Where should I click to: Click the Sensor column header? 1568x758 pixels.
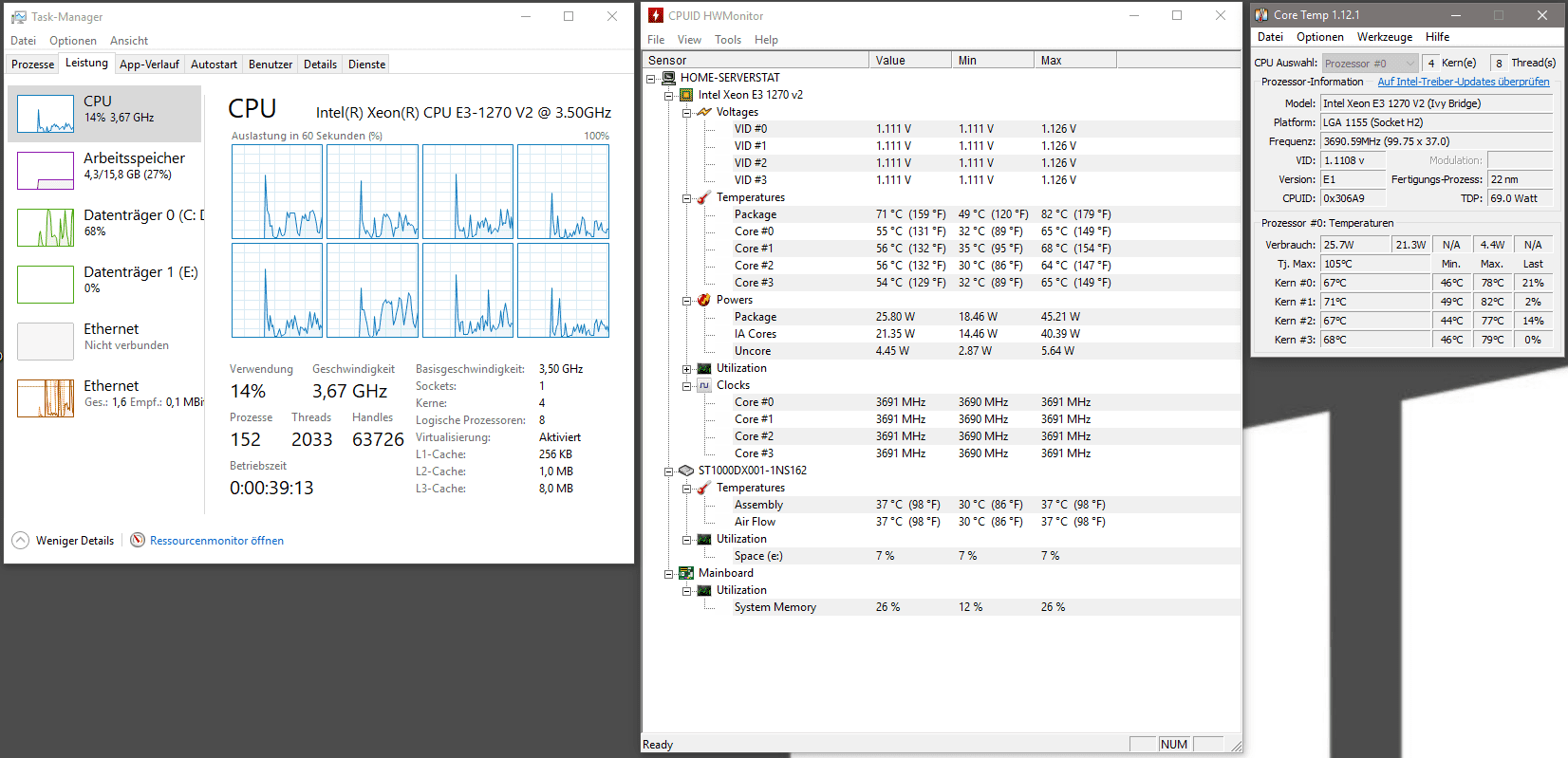coord(756,61)
